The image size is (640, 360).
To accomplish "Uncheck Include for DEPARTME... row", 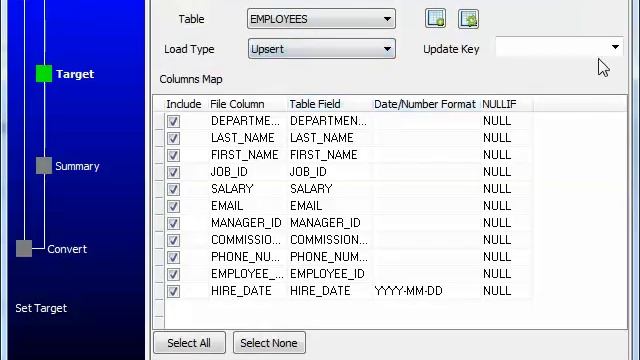I will coord(173,121).
